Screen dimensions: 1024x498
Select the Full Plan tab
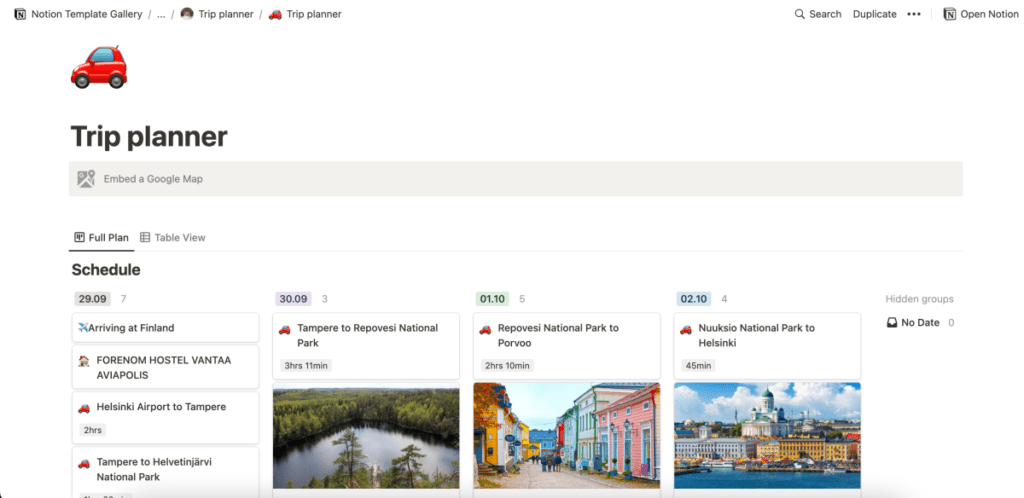coord(101,237)
